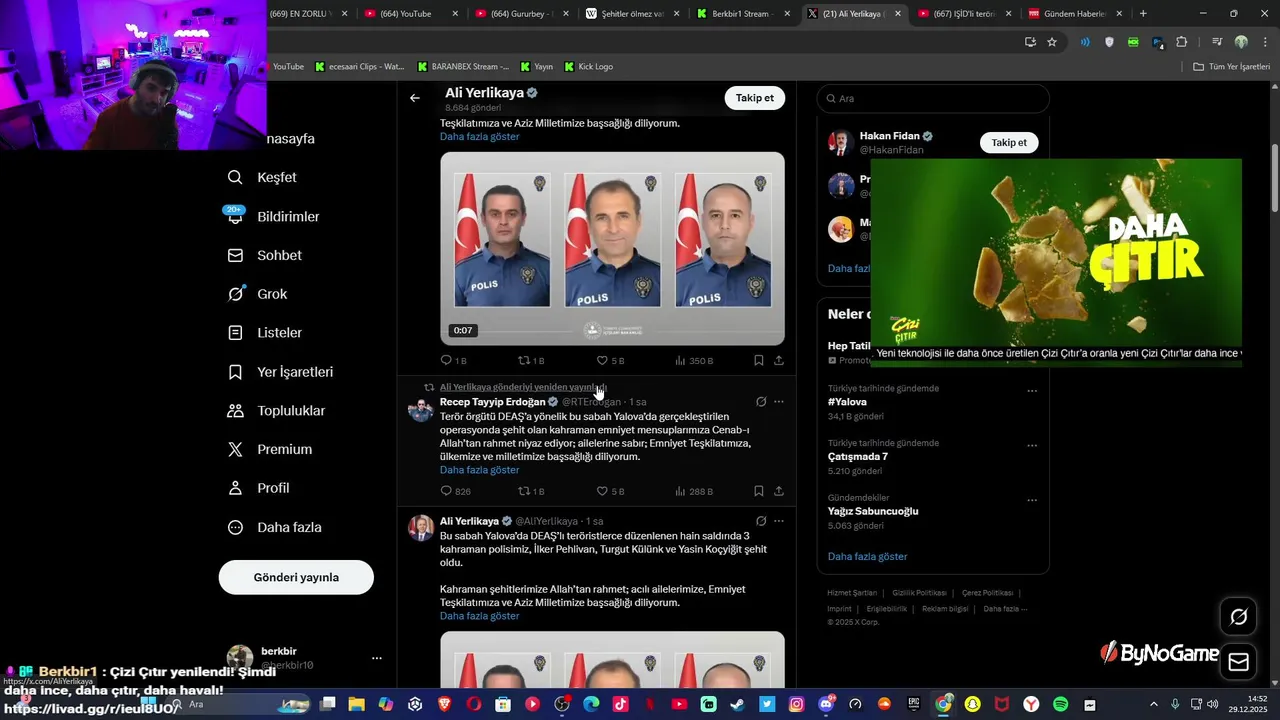Open ecesaari Clips bookmark
This screenshot has height=720, width=1280.
click(x=359, y=67)
